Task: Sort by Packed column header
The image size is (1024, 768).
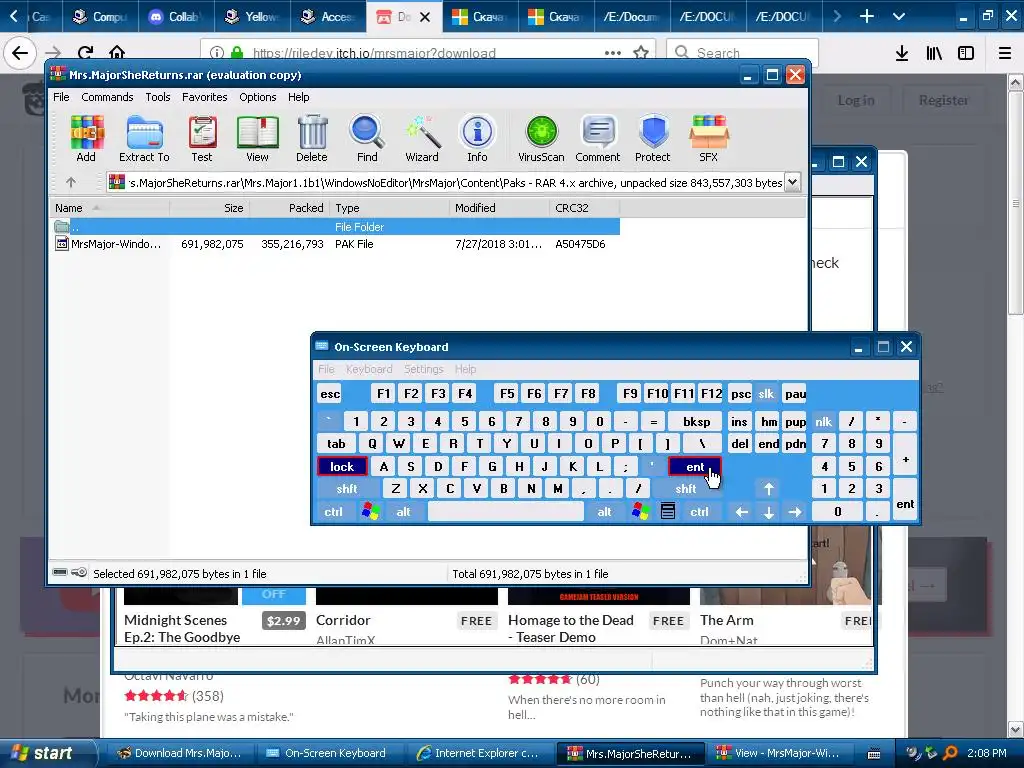Action: pyautogui.click(x=290, y=208)
